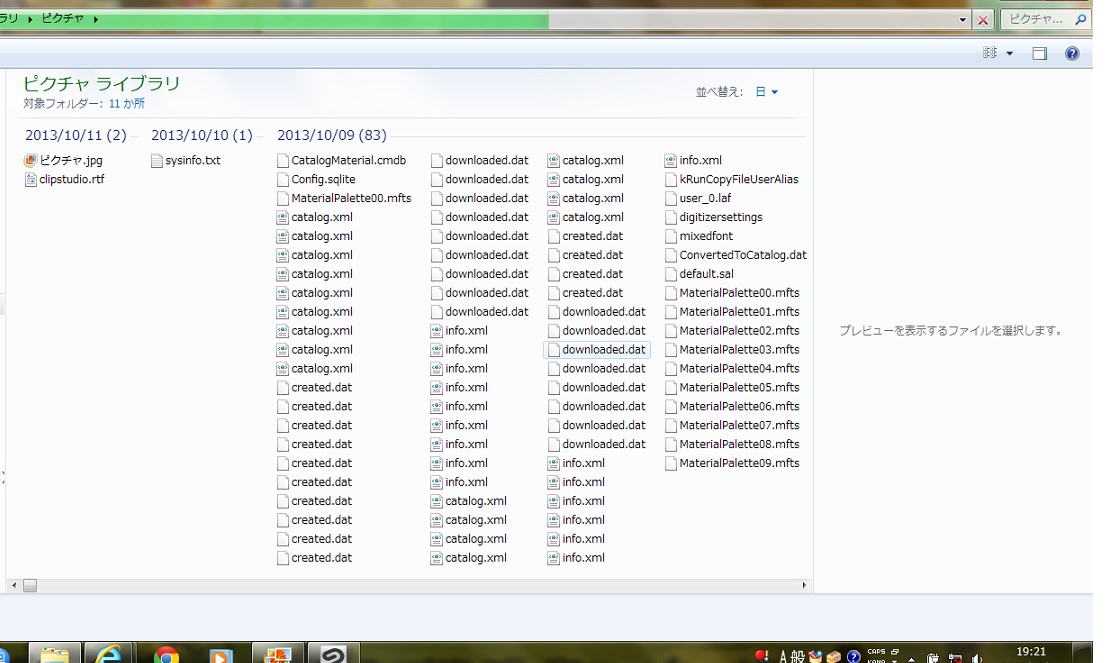
Task: Click the horizontal scrollbar left arrow
Action: (13, 586)
